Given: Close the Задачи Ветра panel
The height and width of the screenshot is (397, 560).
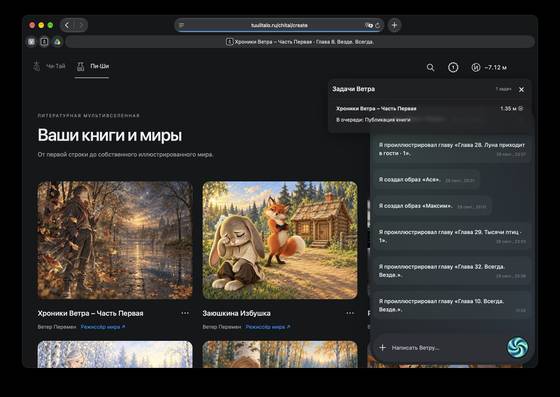Looking at the screenshot, I should [521, 90].
